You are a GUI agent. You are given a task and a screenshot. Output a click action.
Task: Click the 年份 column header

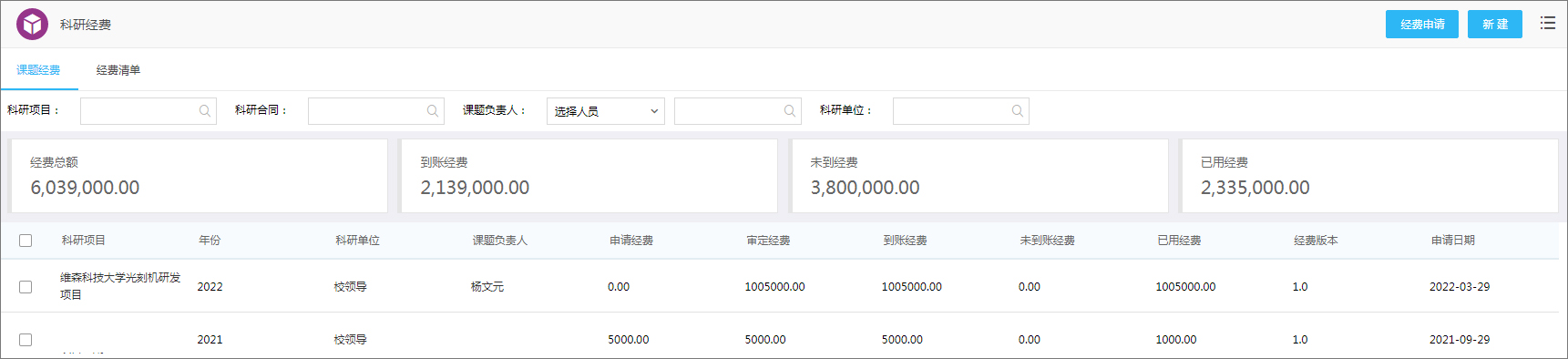click(x=210, y=241)
